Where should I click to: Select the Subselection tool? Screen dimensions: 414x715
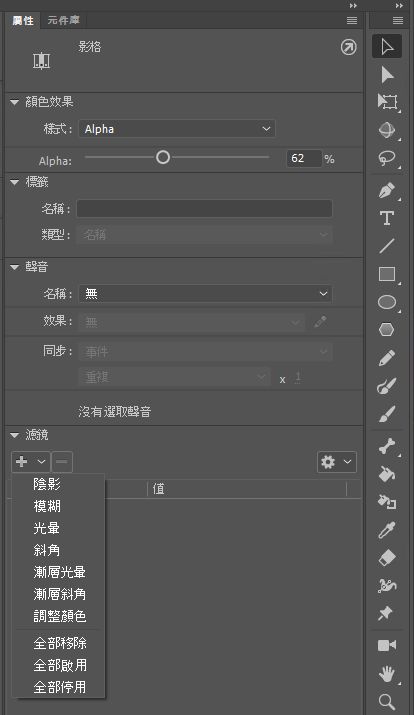(387, 74)
